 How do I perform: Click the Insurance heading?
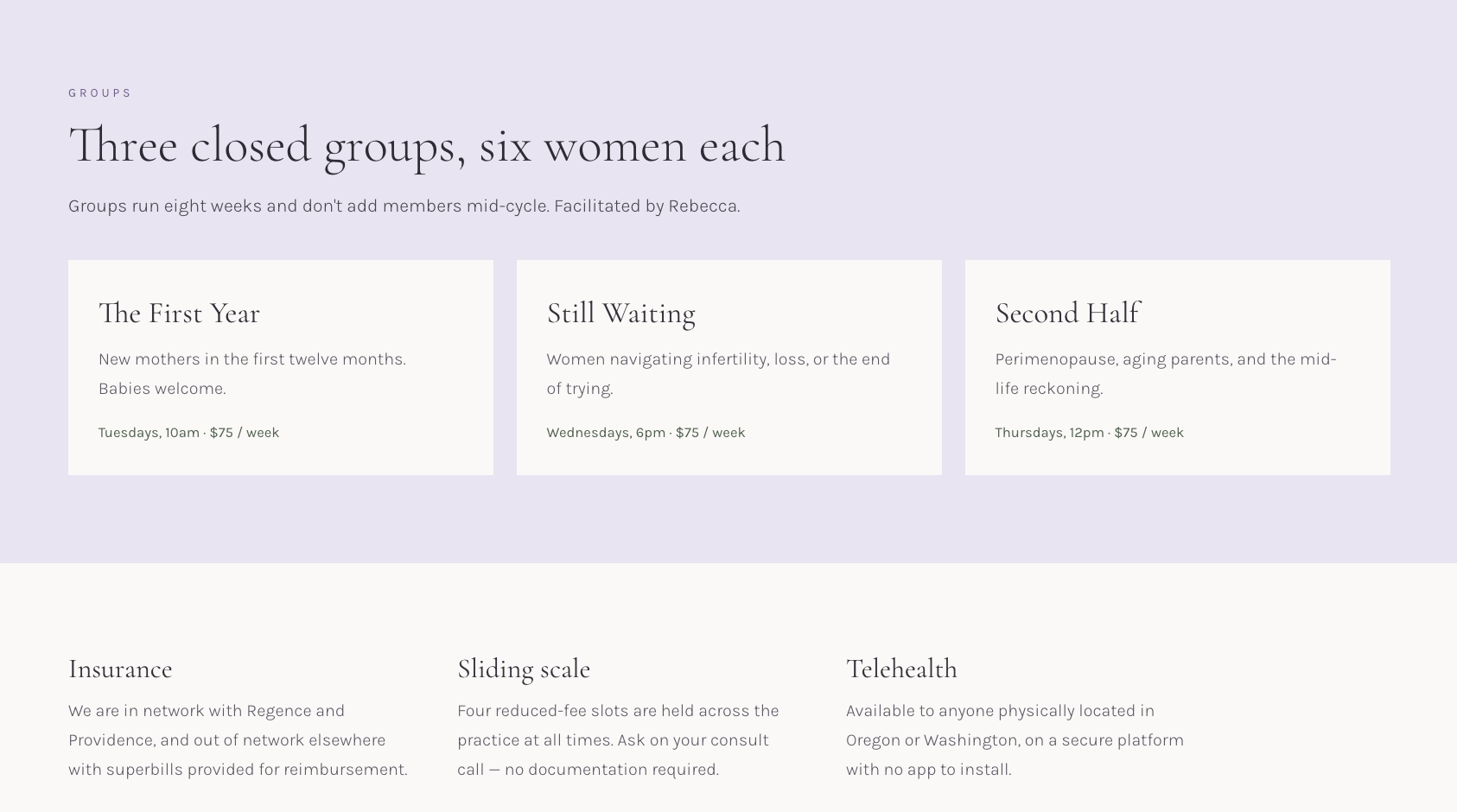coord(120,669)
